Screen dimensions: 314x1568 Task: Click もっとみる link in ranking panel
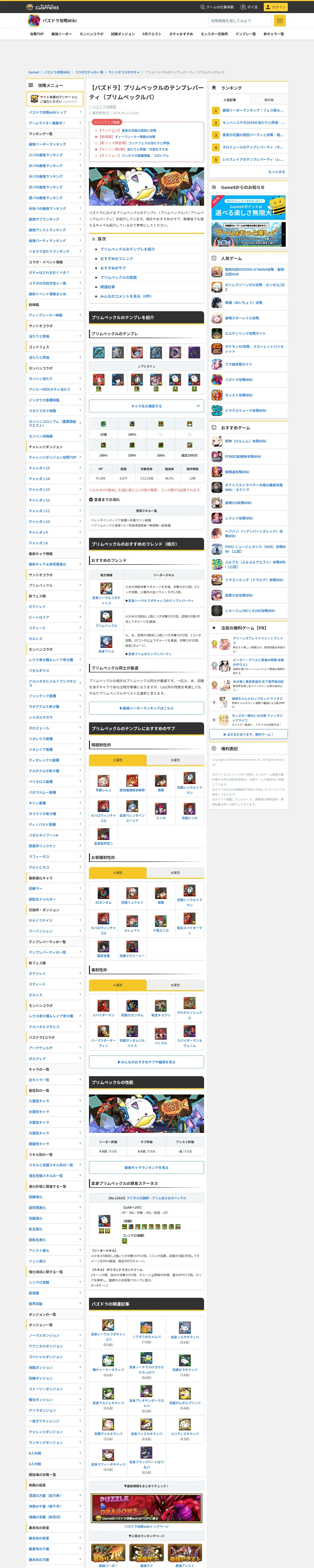276,172
